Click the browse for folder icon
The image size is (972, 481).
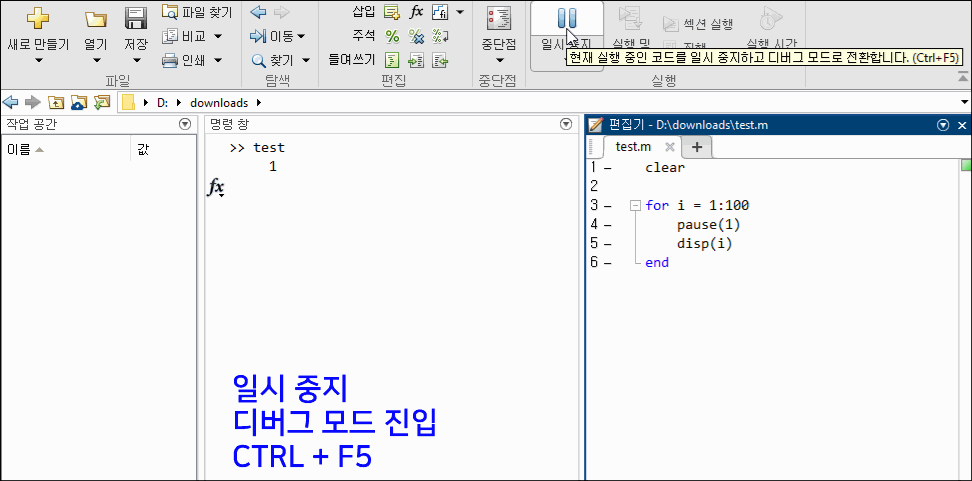pyautogui.click(x=102, y=102)
